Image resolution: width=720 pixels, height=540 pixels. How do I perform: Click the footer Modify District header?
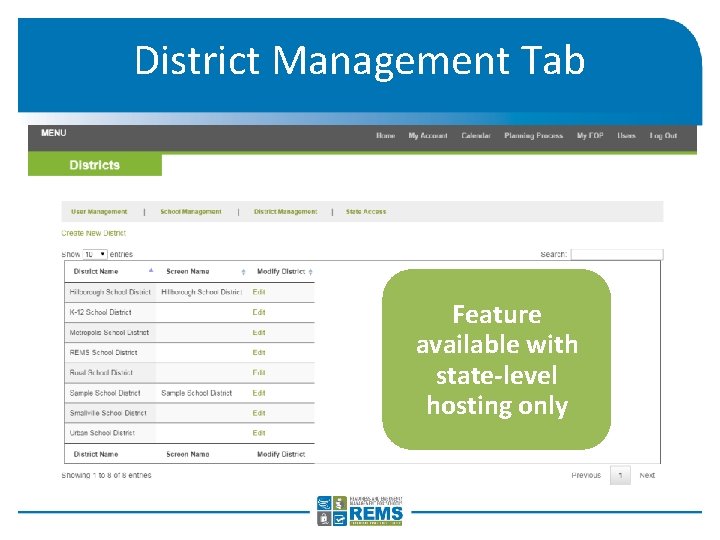coord(281,454)
